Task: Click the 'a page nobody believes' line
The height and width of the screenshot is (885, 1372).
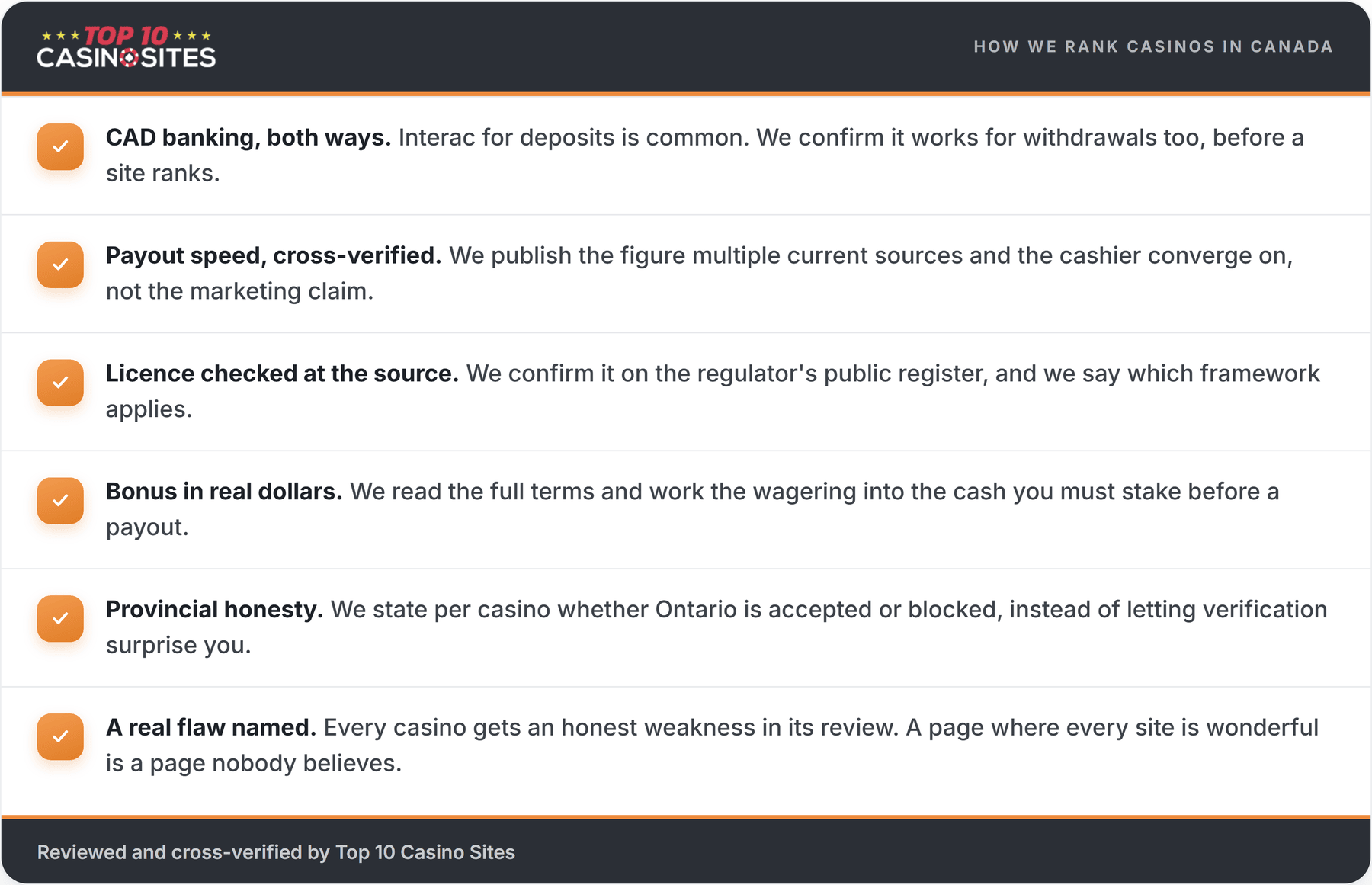Action: 254,763
